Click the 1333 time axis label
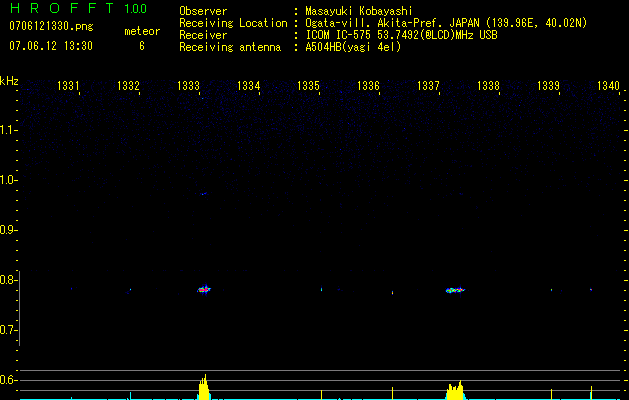 [x=188, y=85]
